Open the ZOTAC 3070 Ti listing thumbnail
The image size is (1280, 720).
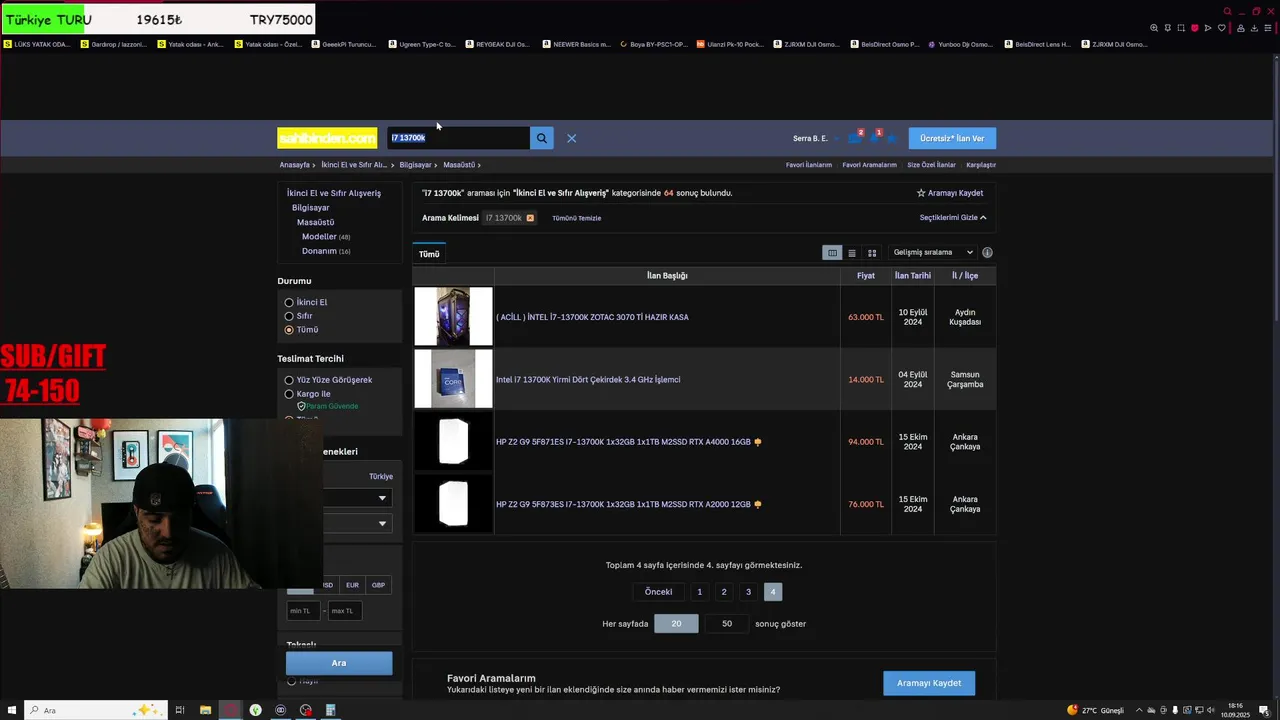453,317
